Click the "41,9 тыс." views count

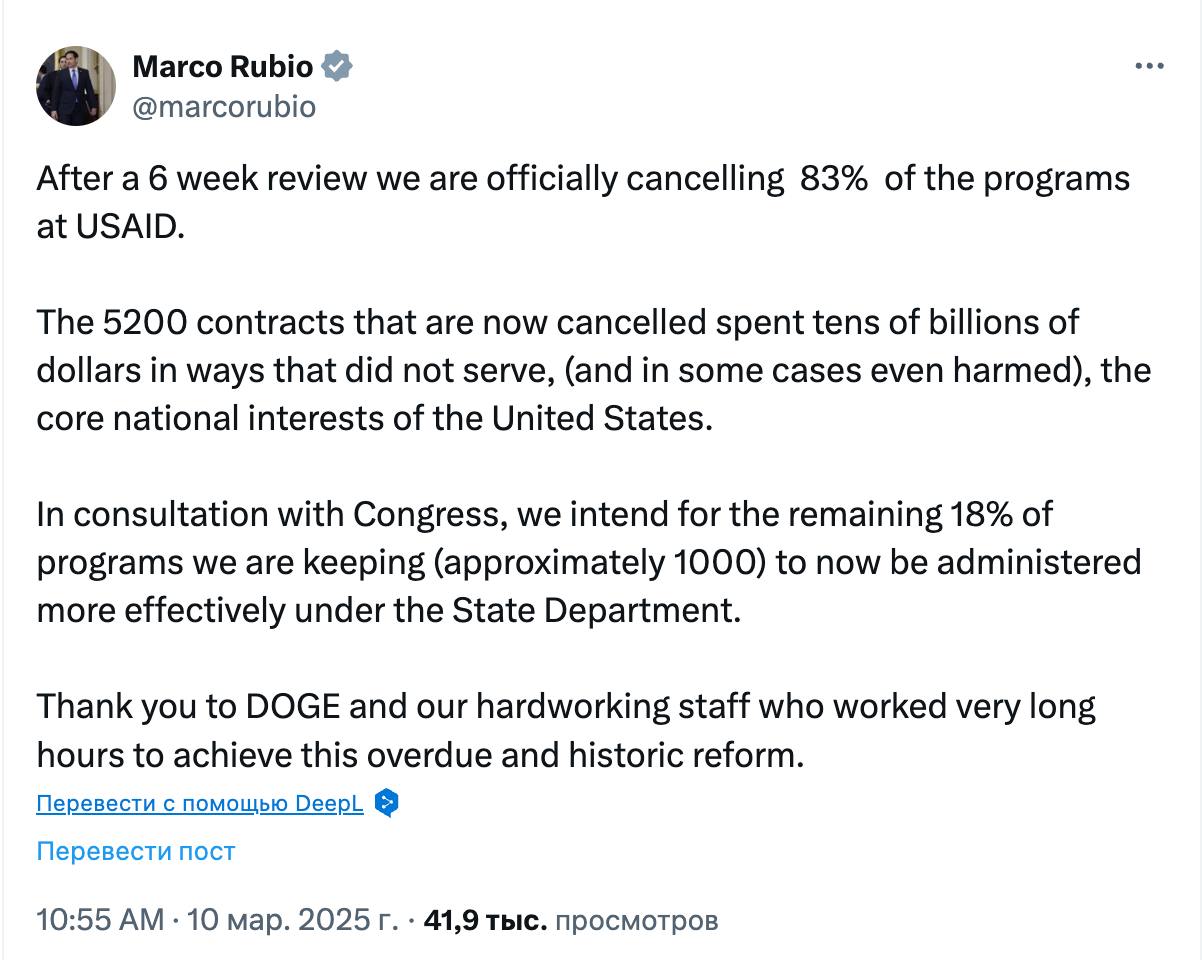(485, 919)
